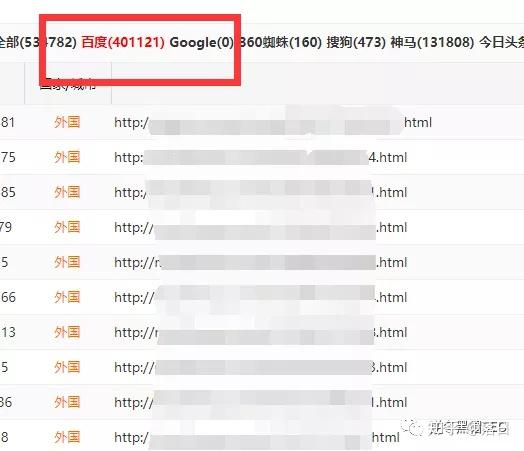
Task: Switch to the 全部 spider tab
Action: coord(38,42)
